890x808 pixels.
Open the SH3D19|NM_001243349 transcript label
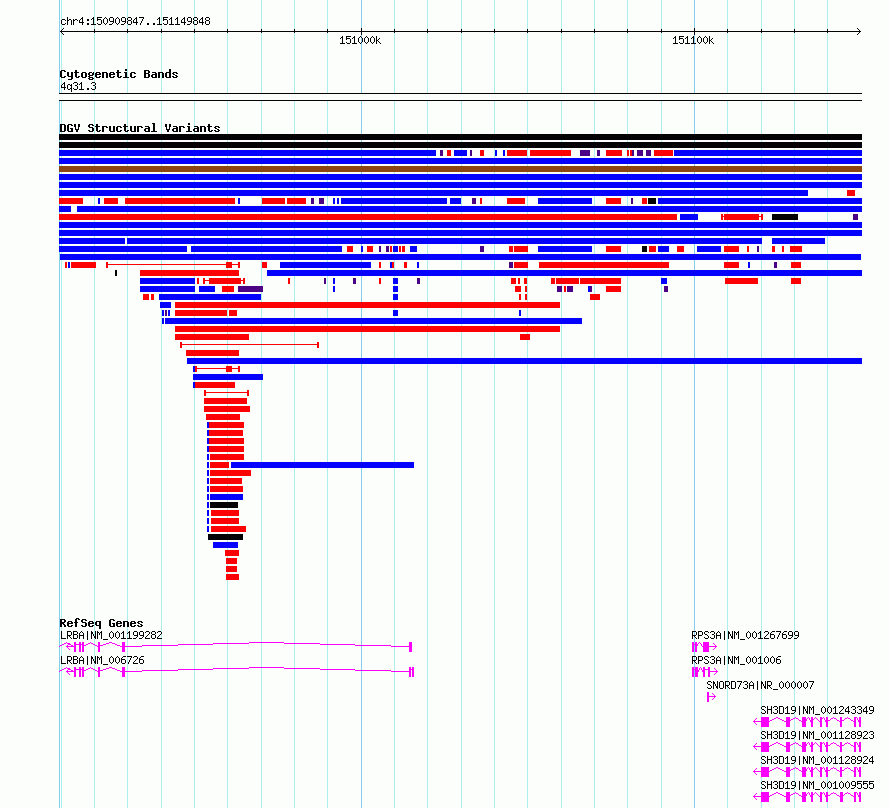point(817,710)
